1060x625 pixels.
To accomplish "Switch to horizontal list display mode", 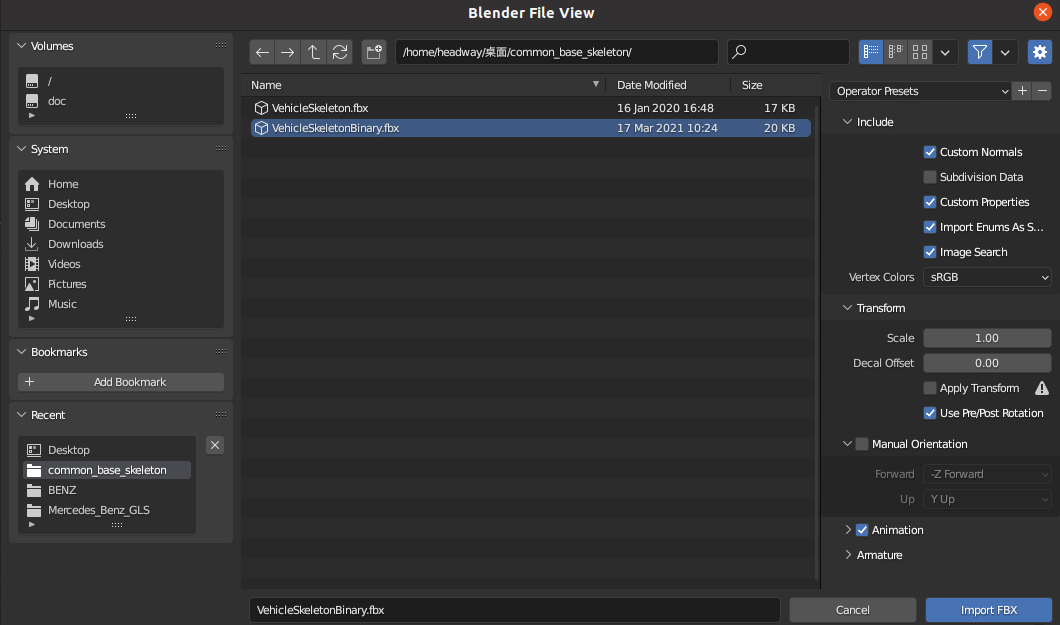I will (x=896, y=52).
